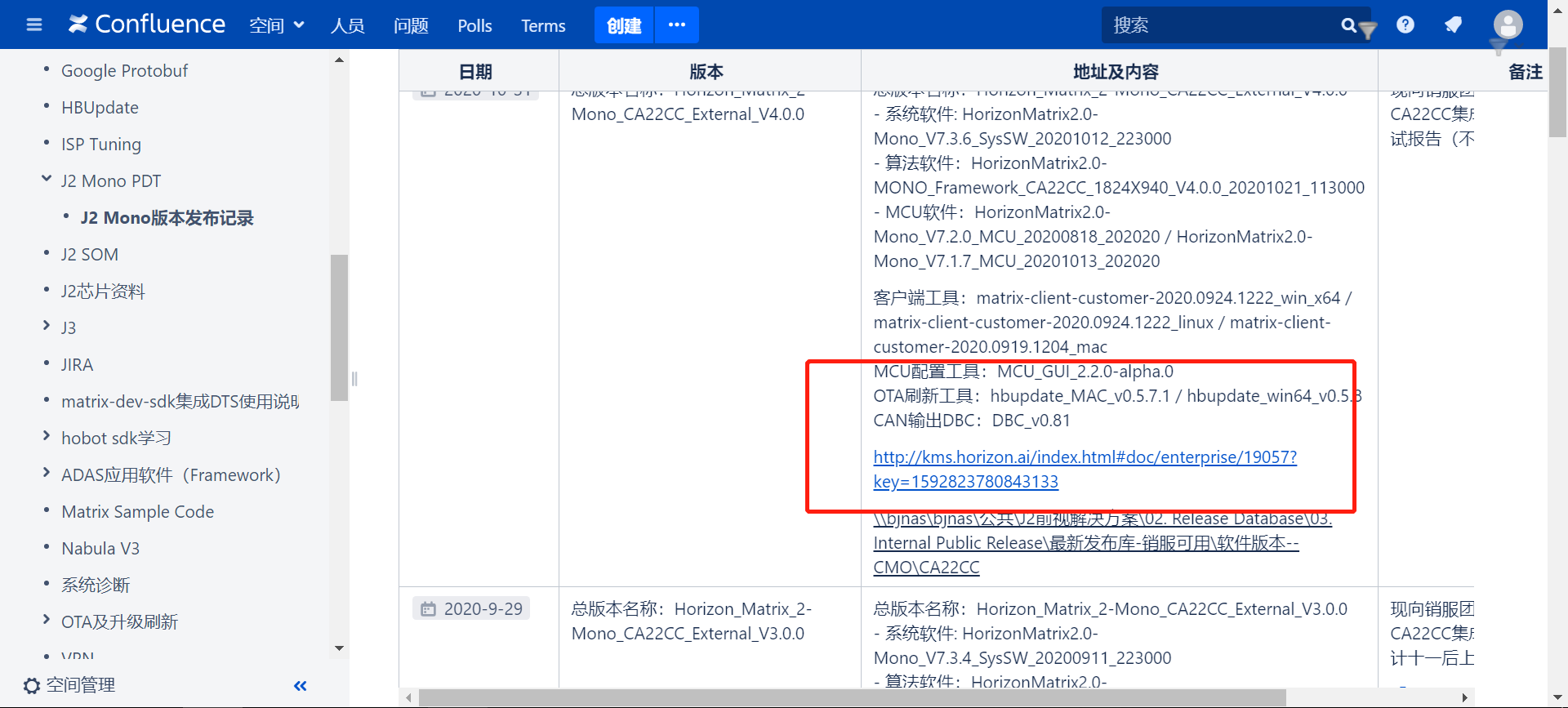Open the hamburger menu icon
1568x708 pixels.
[34, 25]
